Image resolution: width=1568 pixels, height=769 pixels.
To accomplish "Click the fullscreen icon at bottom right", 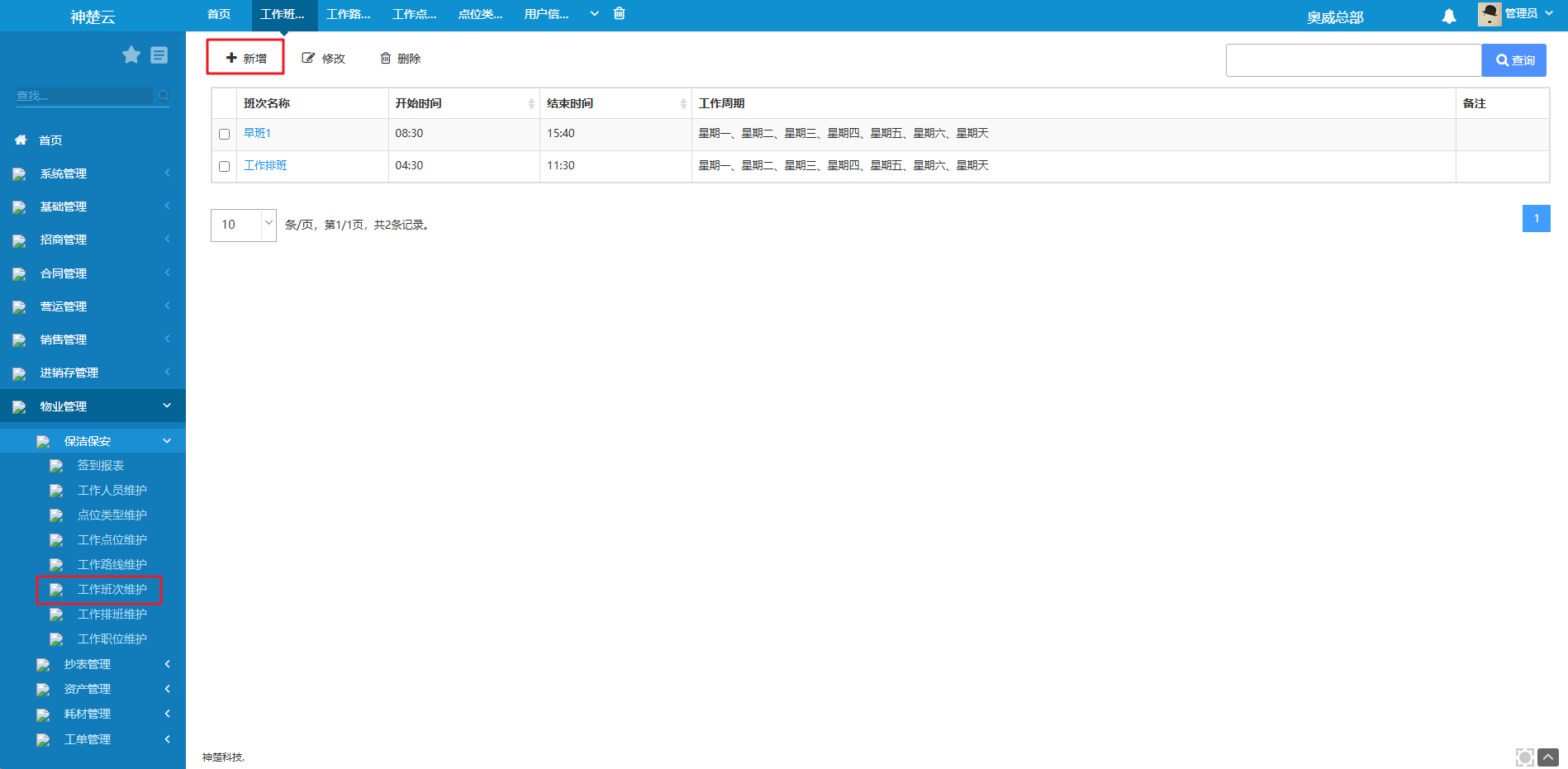I will tap(1525, 757).
